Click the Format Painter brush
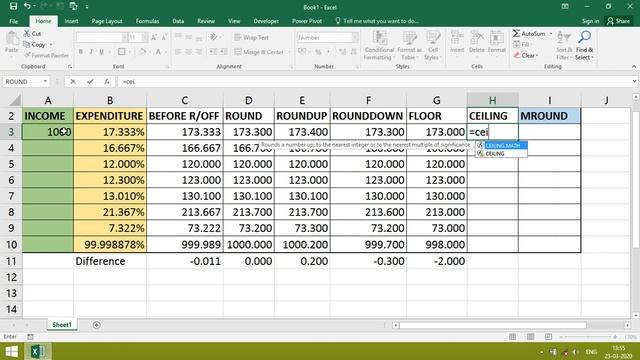This screenshot has height=360, width=640. pyautogui.click(x=27, y=55)
